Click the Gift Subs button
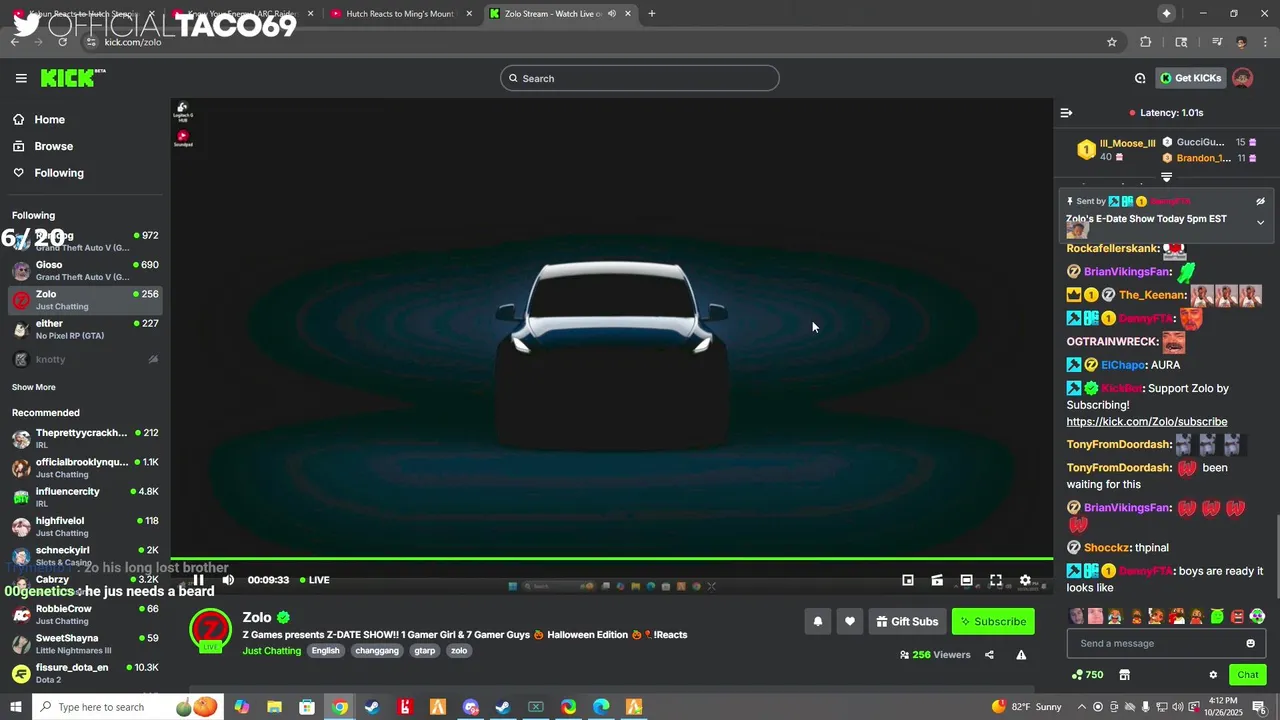 [907, 621]
